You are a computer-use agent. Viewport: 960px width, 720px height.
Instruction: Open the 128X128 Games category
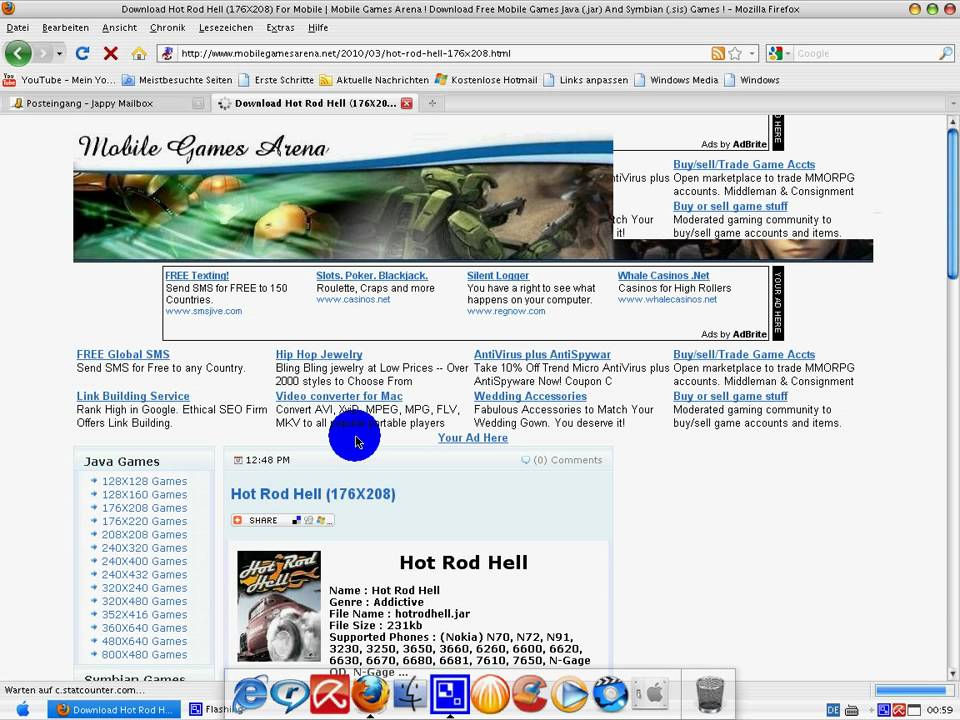point(144,481)
